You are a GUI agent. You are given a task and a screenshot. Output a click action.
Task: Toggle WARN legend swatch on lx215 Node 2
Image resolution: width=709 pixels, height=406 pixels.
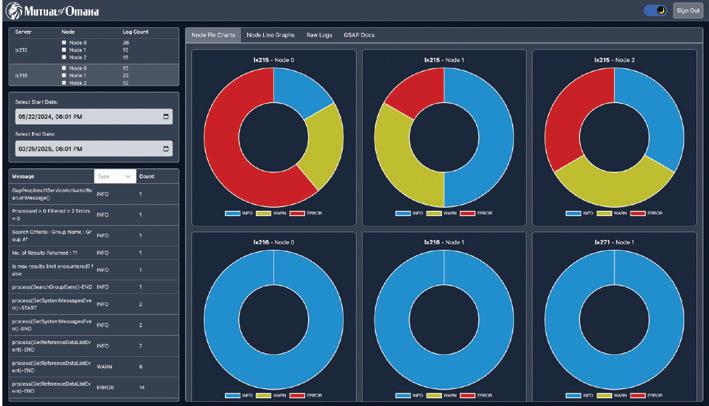(604, 213)
